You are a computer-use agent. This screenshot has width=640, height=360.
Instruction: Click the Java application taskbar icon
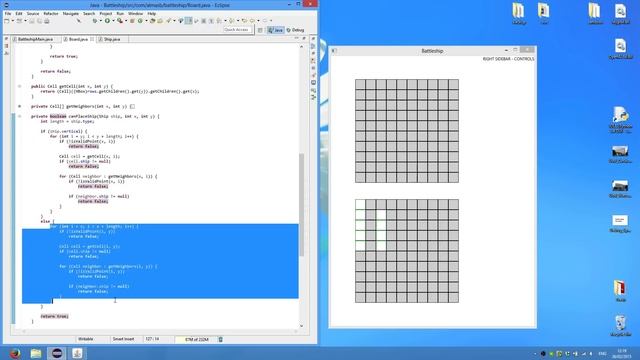tap(77, 353)
